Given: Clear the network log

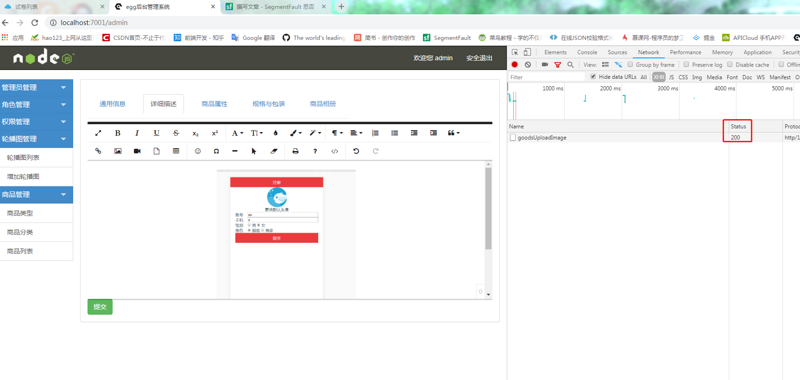Looking at the screenshot, I should click(528, 65).
